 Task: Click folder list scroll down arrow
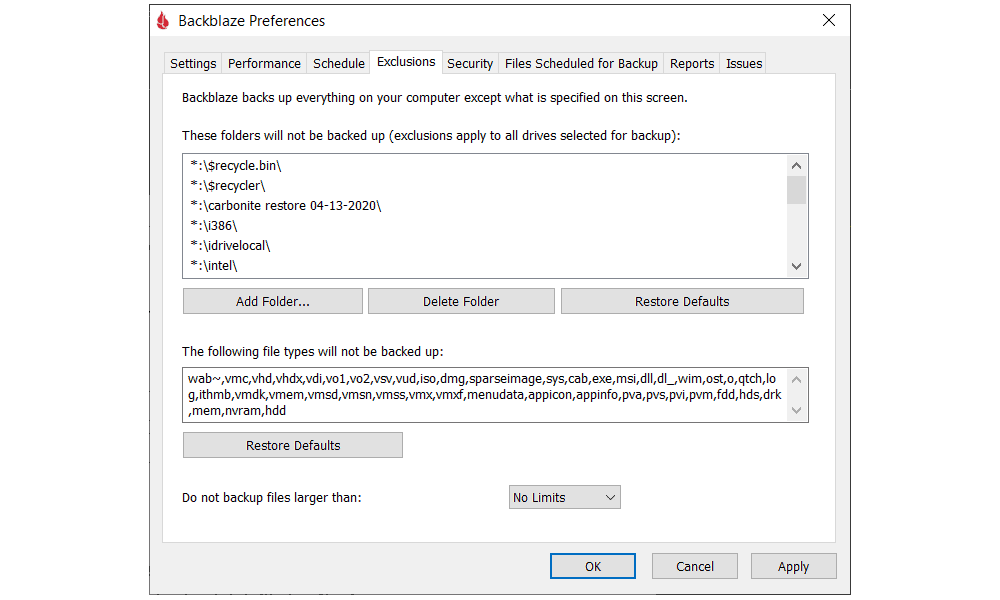point(796,267)
